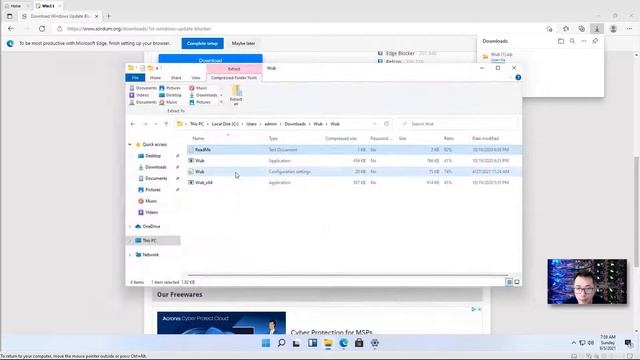Open address bar history dropdown
This screenshot has width=640, height=360.
pos(374,124)
